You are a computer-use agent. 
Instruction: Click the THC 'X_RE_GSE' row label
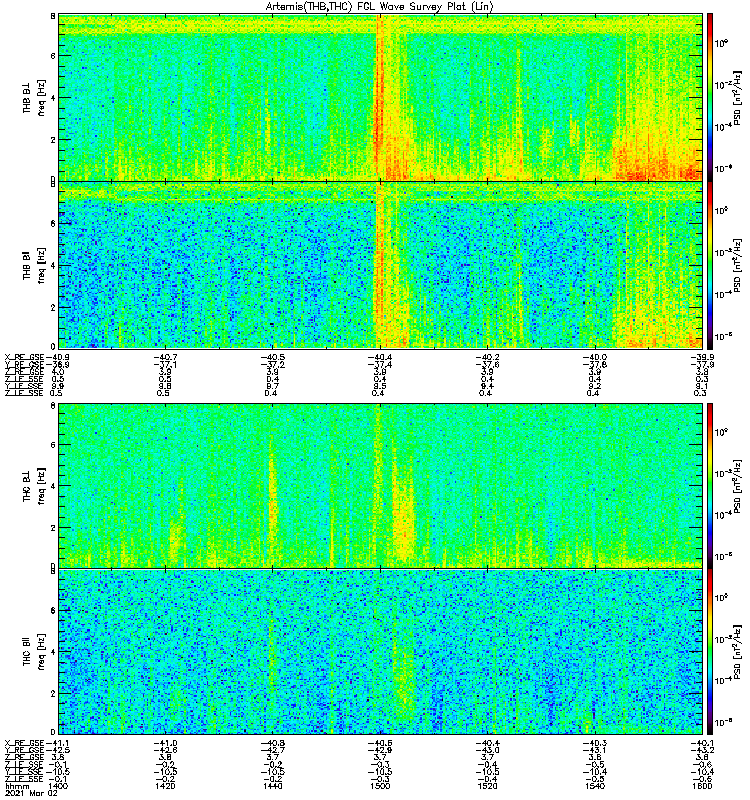point(24,743)
